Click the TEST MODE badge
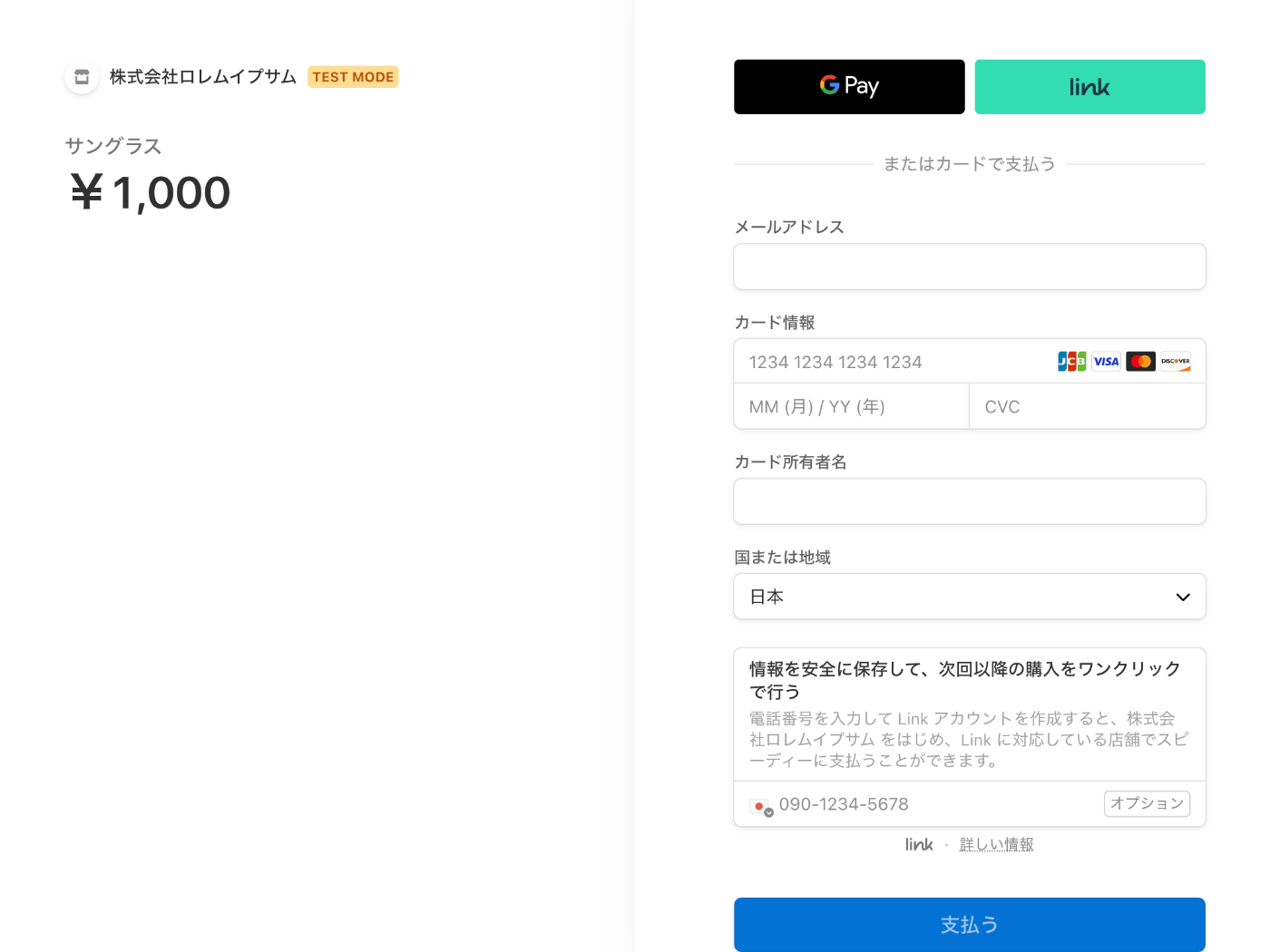Screen dimensions: 1270x952 pos(353,77)
